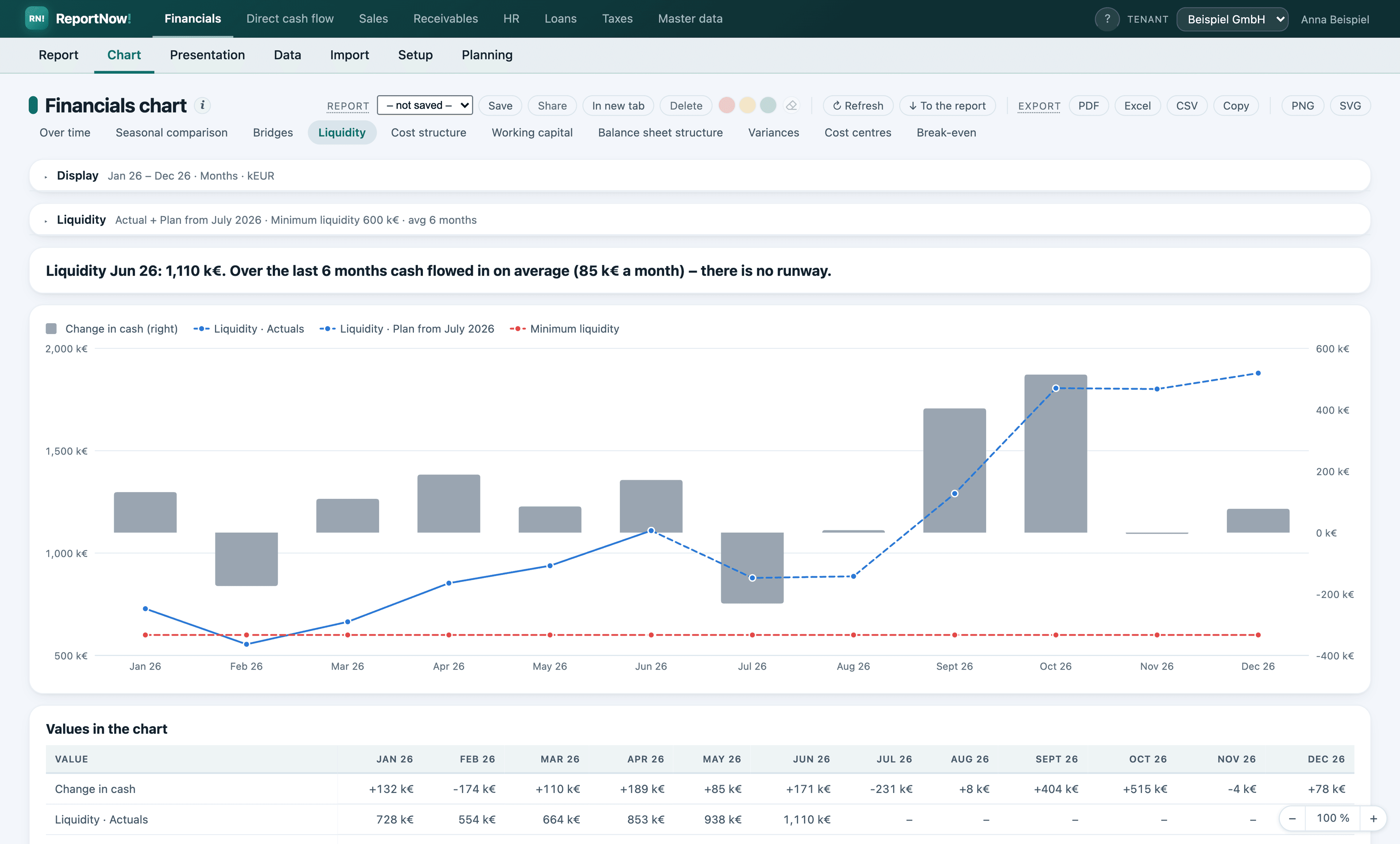Copy the chart data with Copy
Viewport: 1400px width, 844px height.
1236,106
